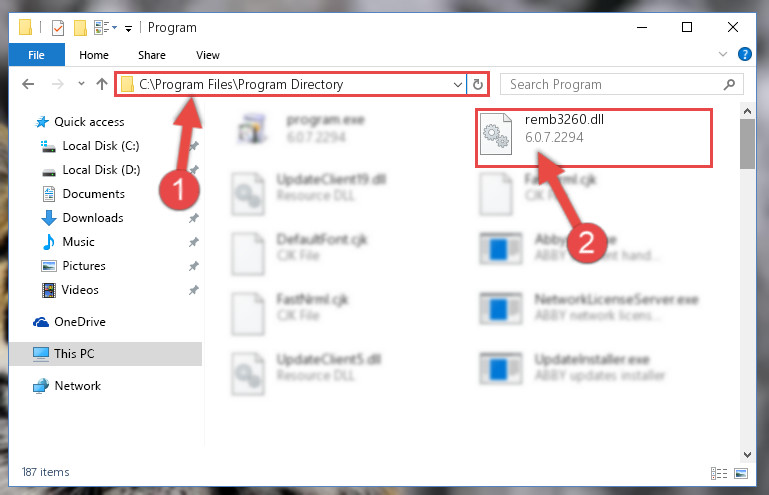Switch to large thumbnails view icon
Screen dimensions: 769x495
point(741,473)
